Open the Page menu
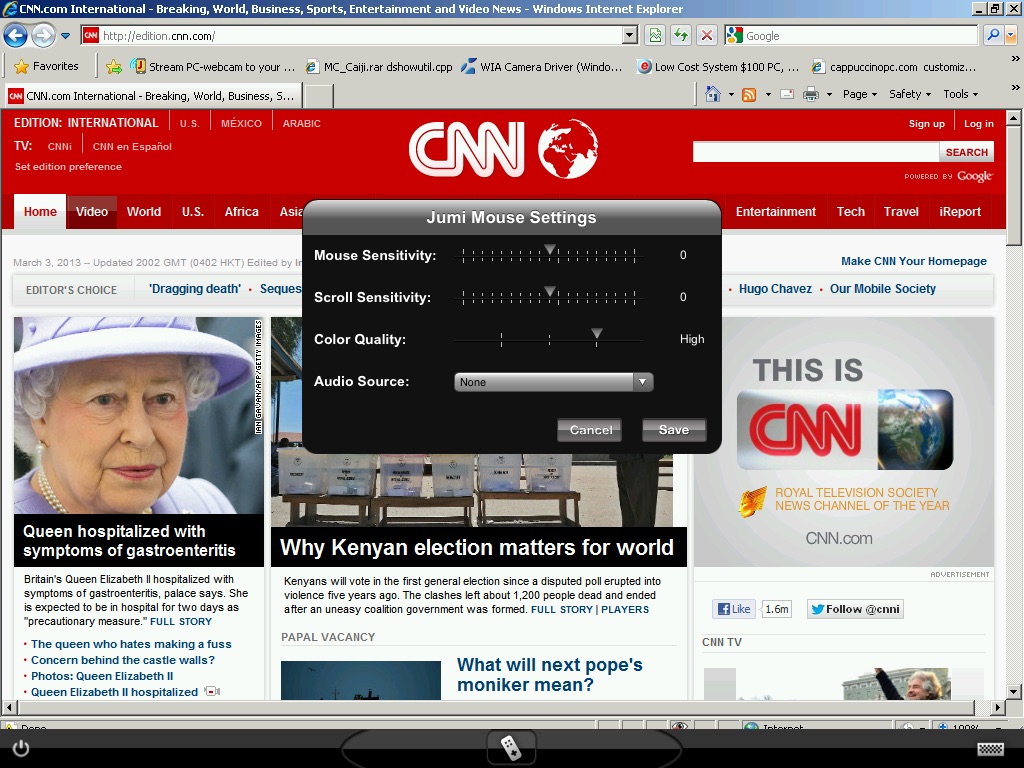Viewport: 1024px width, 768px height. click(859, 94)
